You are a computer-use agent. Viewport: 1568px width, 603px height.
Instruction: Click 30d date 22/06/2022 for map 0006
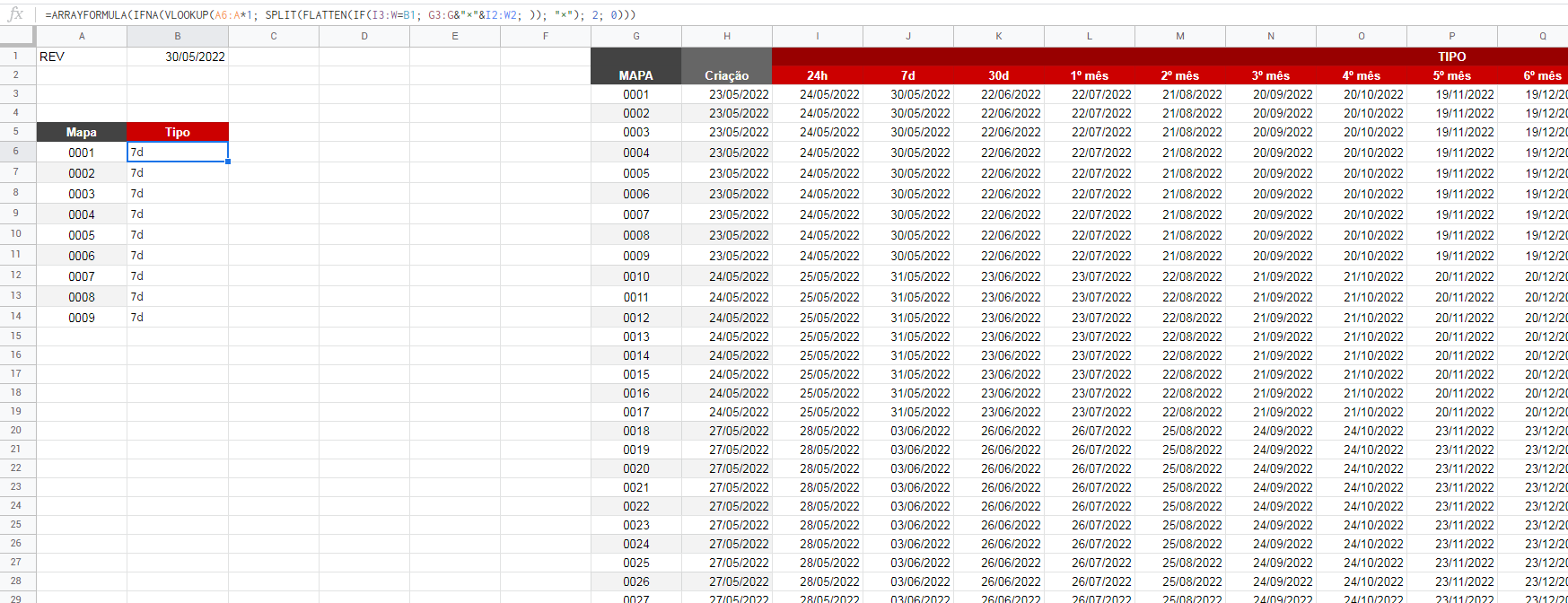pos(999,194)
